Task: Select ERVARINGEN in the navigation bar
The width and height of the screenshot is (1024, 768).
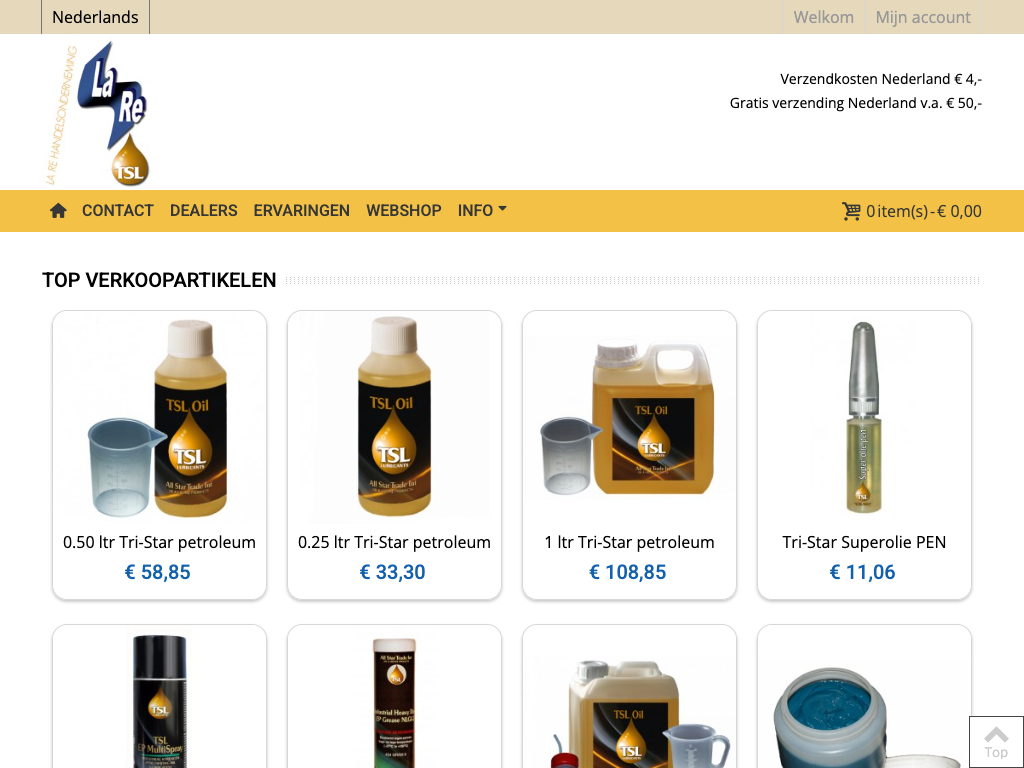Action: [302, 210]
